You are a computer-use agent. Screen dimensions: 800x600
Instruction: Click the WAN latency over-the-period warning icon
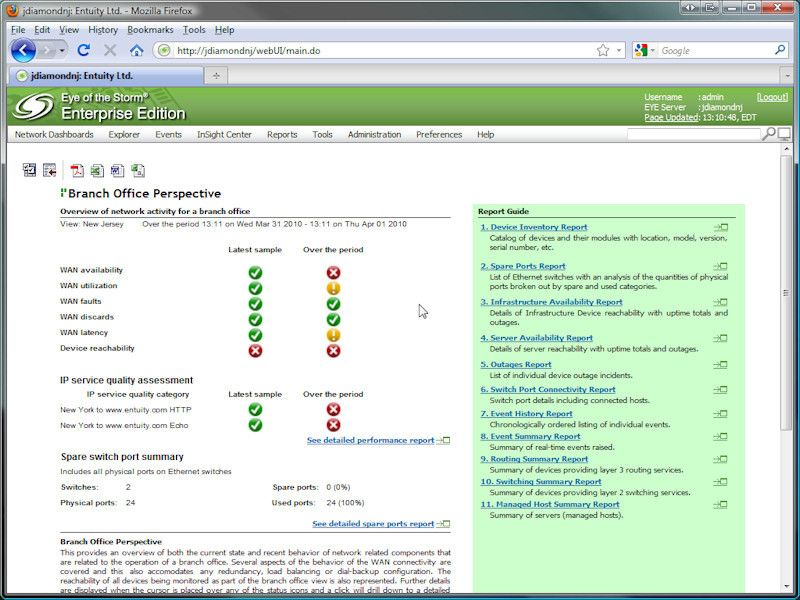[333, 335]
